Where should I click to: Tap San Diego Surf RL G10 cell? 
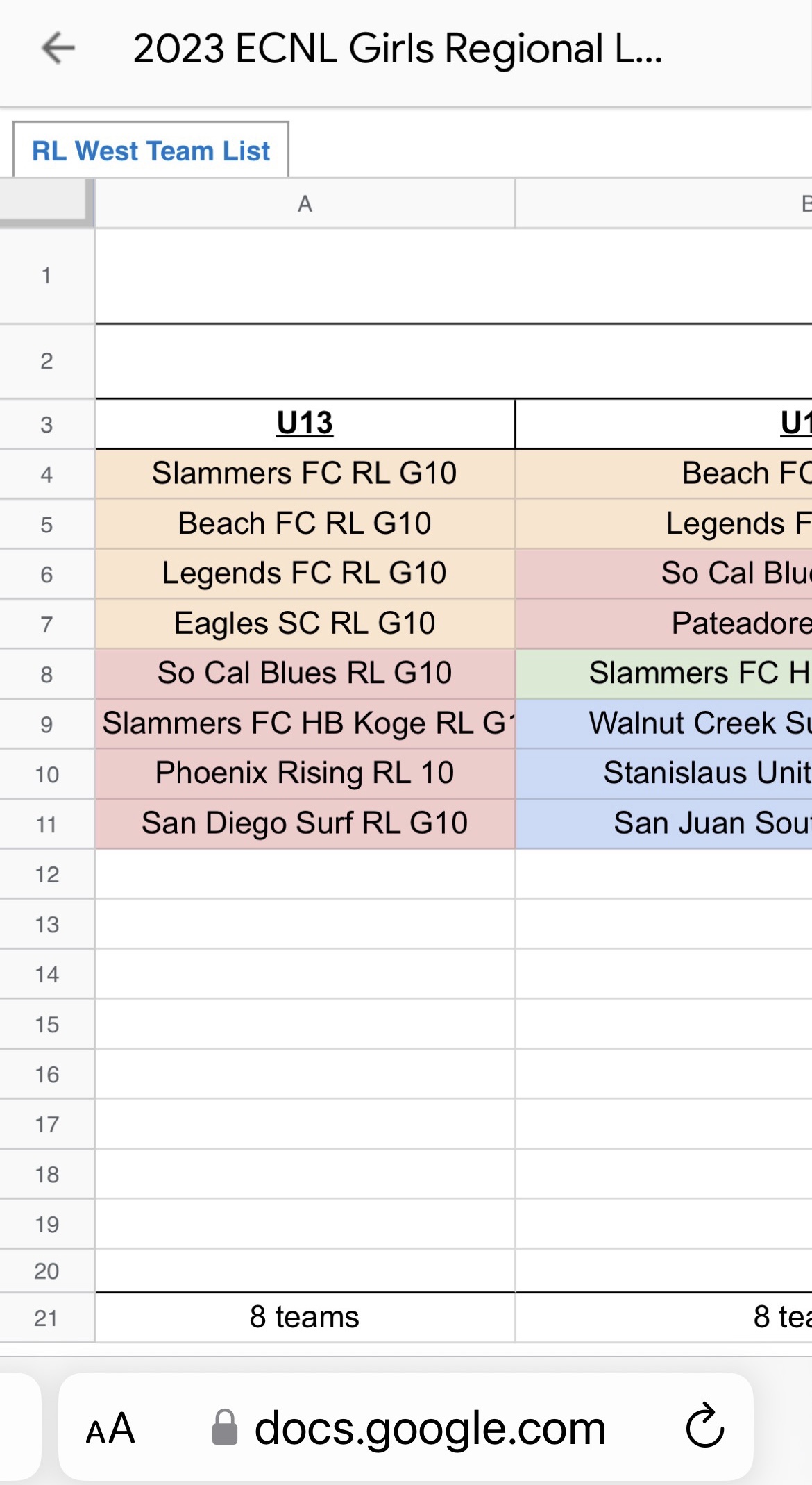coord(305,823)
